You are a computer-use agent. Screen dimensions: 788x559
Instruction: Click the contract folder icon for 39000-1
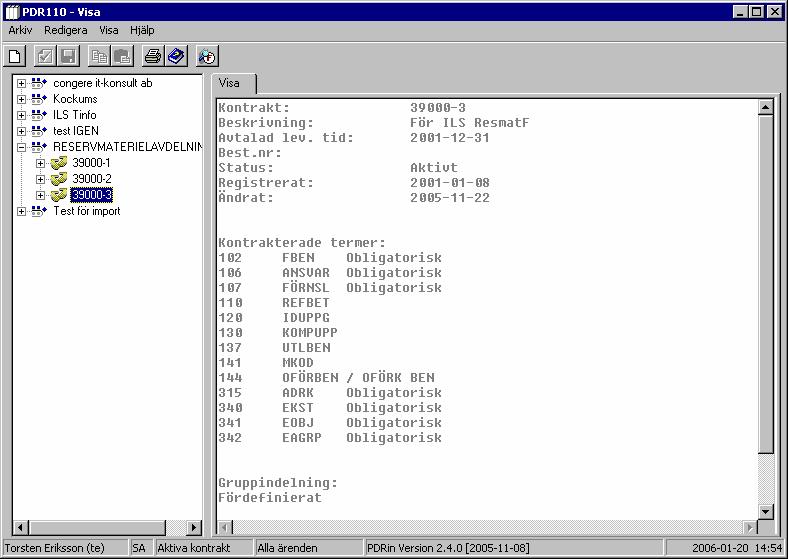59,163
